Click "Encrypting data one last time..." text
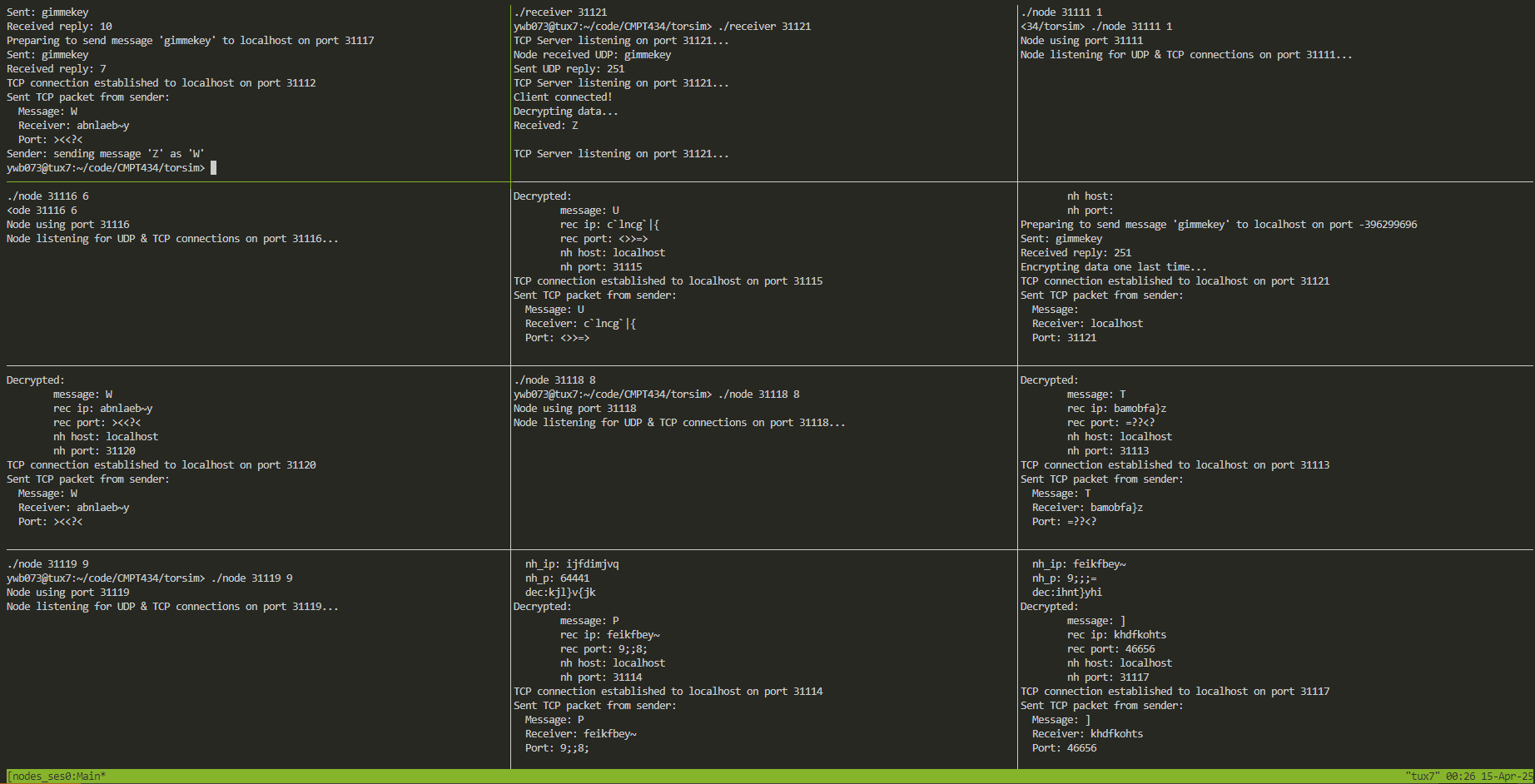 point(1113,267)
